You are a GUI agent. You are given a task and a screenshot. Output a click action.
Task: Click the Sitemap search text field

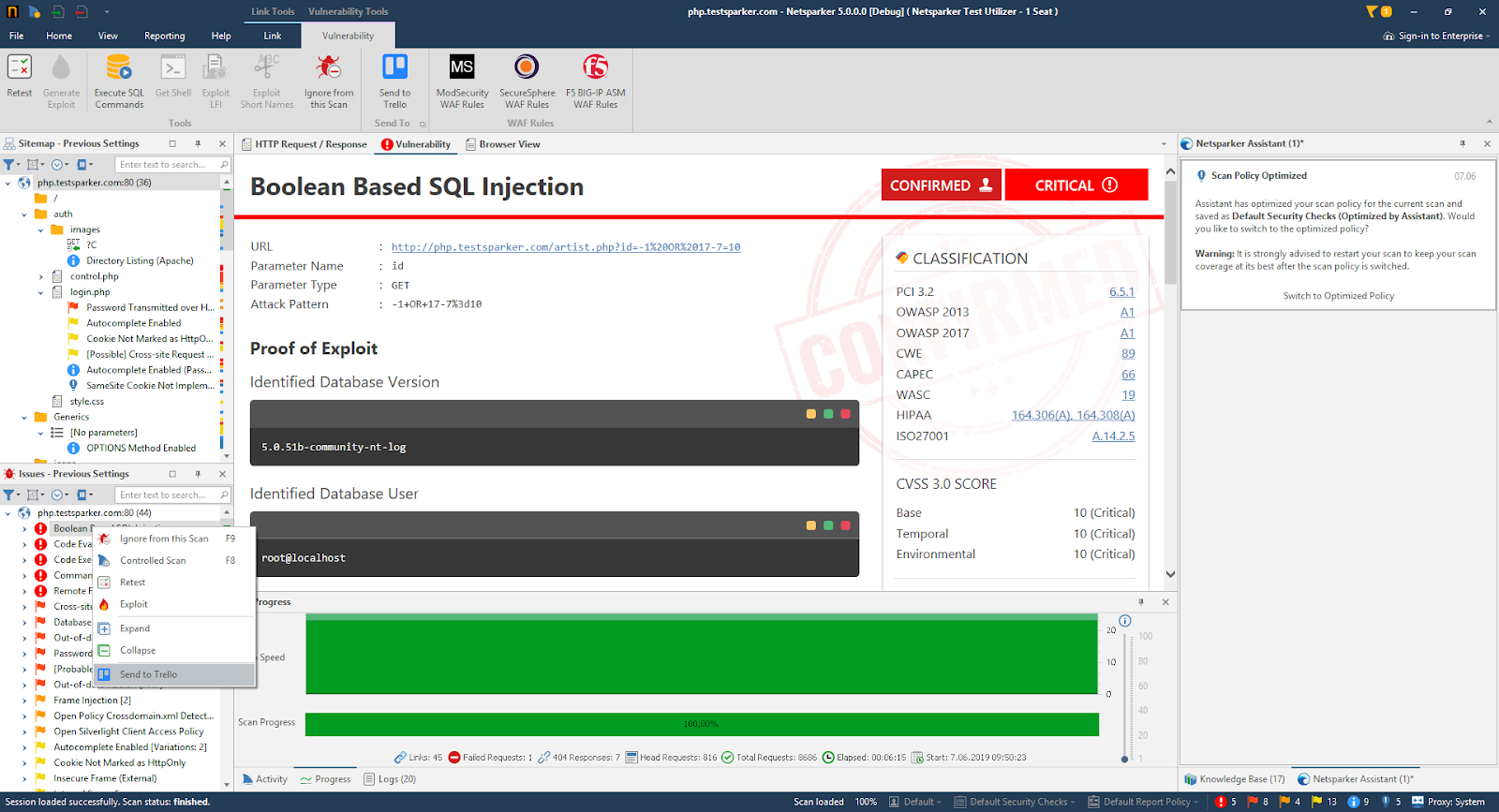167,165
